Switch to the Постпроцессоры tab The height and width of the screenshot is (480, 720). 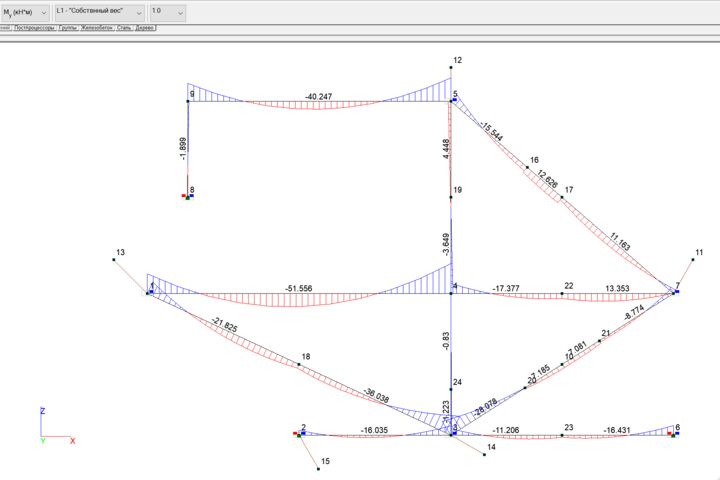click(x=34, y=28)
